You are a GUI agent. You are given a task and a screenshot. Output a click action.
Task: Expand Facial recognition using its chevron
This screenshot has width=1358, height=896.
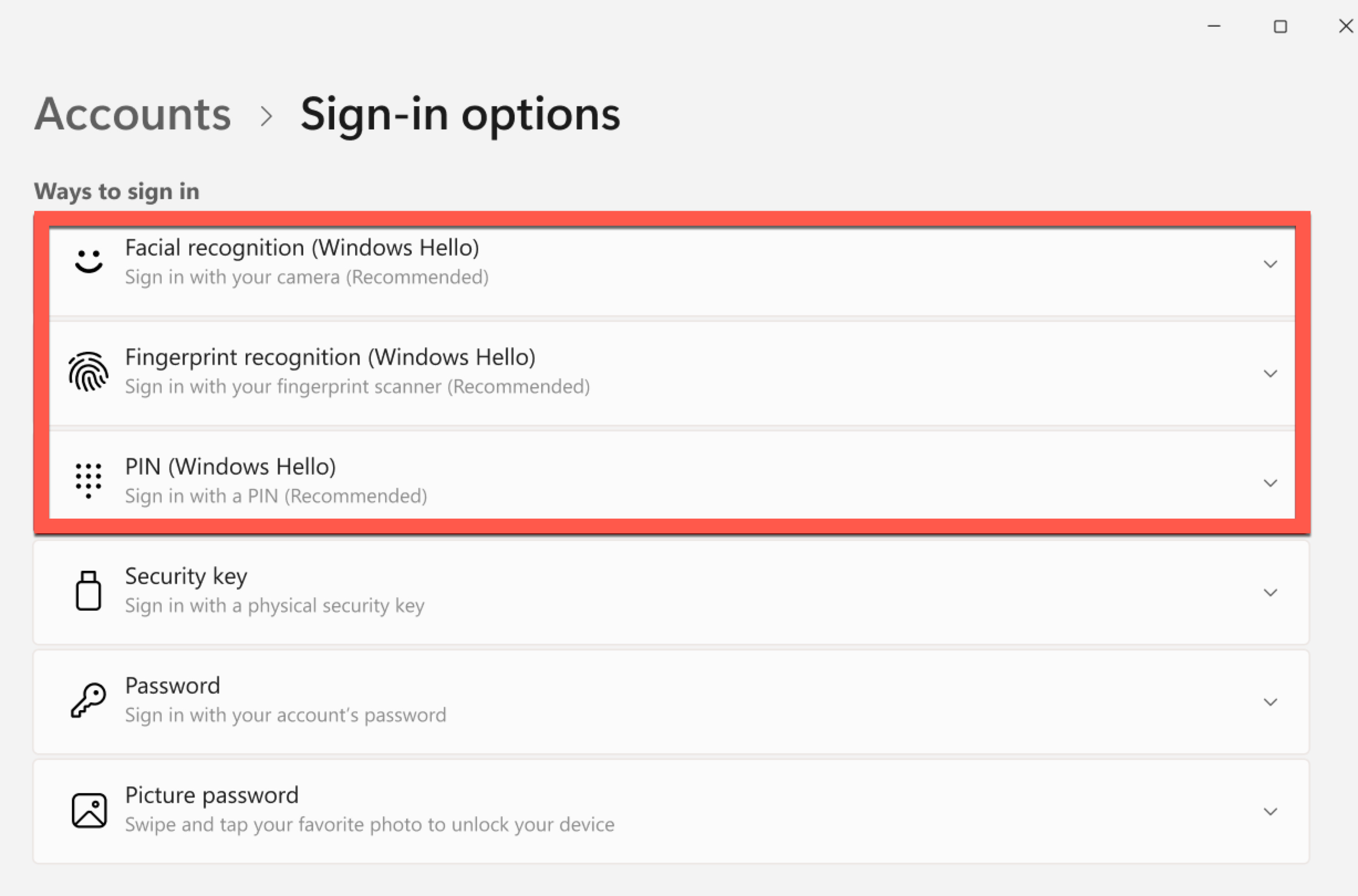pyautogui.click(x=1270, y=264)
